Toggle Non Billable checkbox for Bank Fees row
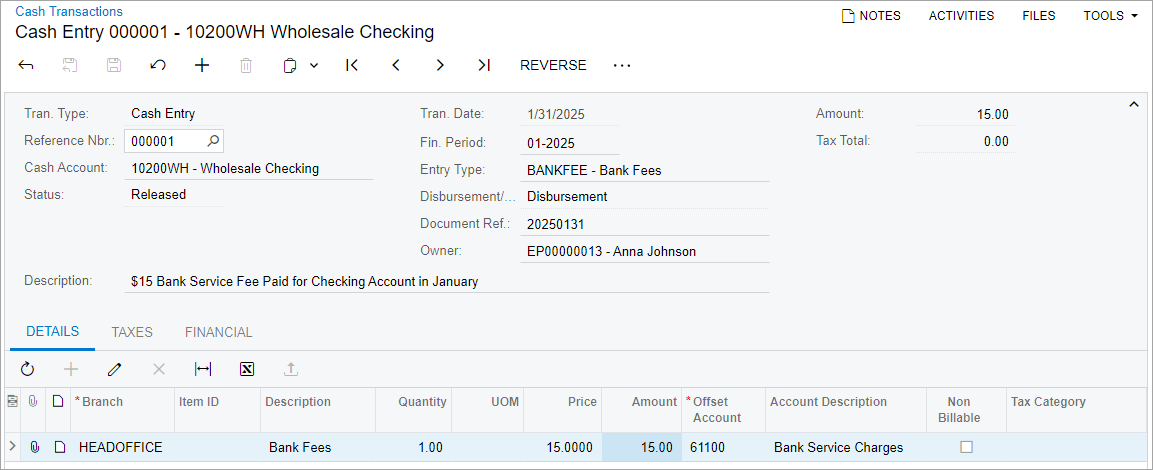The image size is (1153, 470). click(x=966, y=447)
